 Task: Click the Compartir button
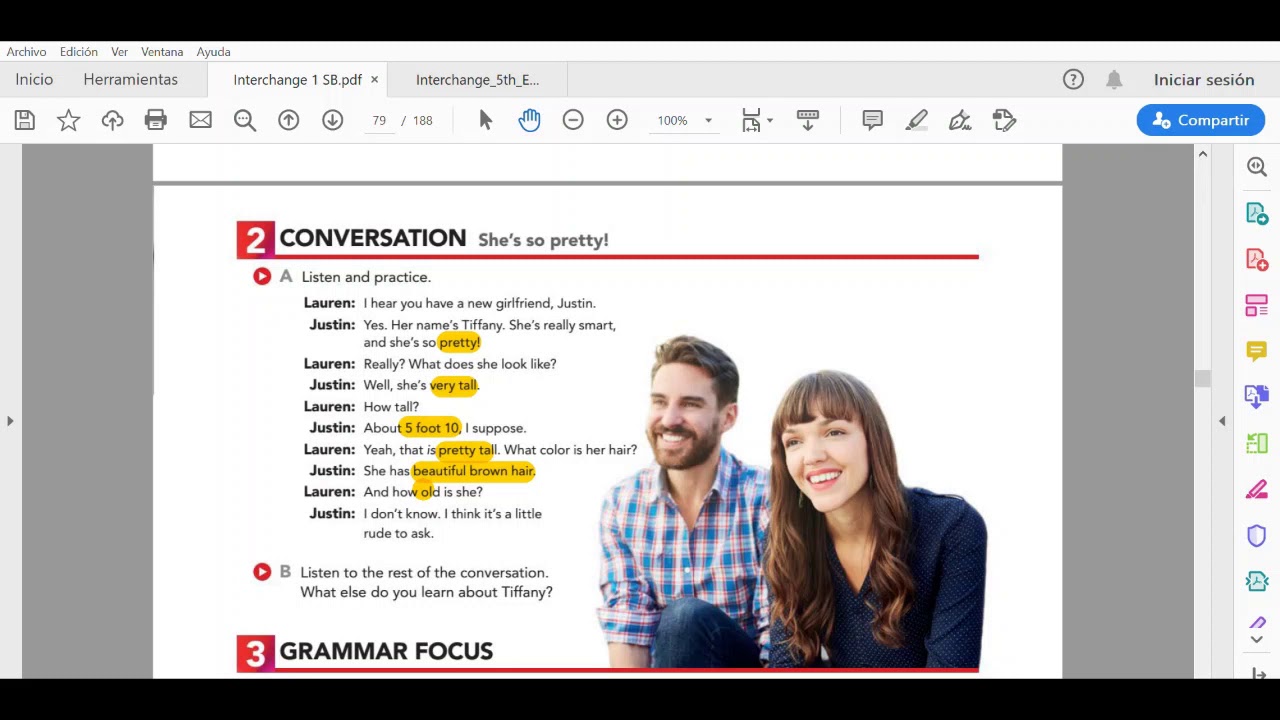1200,120
